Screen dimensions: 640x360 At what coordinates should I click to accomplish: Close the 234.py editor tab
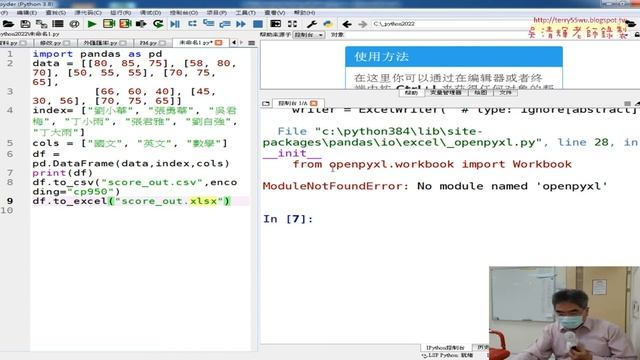point(162,42)
